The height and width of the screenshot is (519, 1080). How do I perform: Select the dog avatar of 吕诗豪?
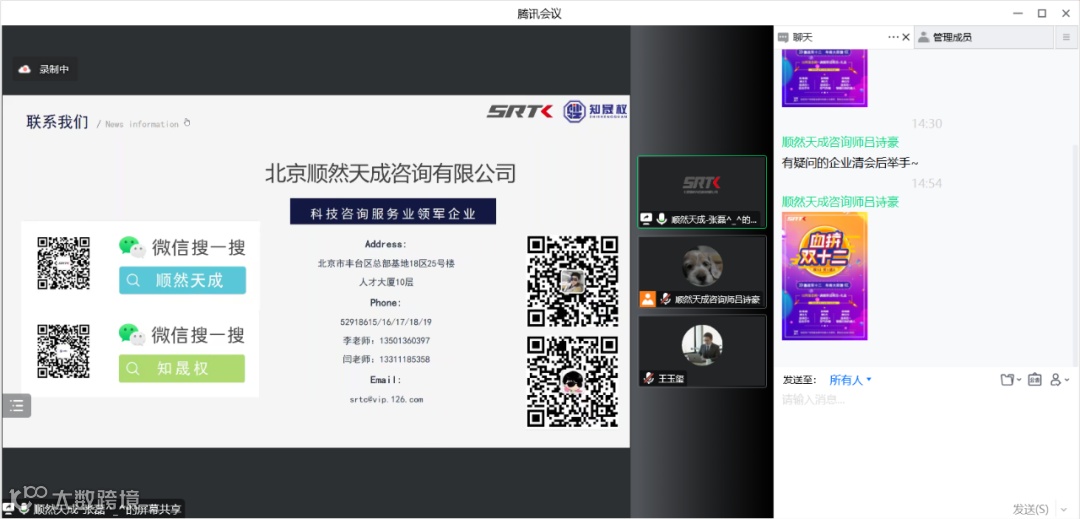pyautogui.click(x=703, y=266)
